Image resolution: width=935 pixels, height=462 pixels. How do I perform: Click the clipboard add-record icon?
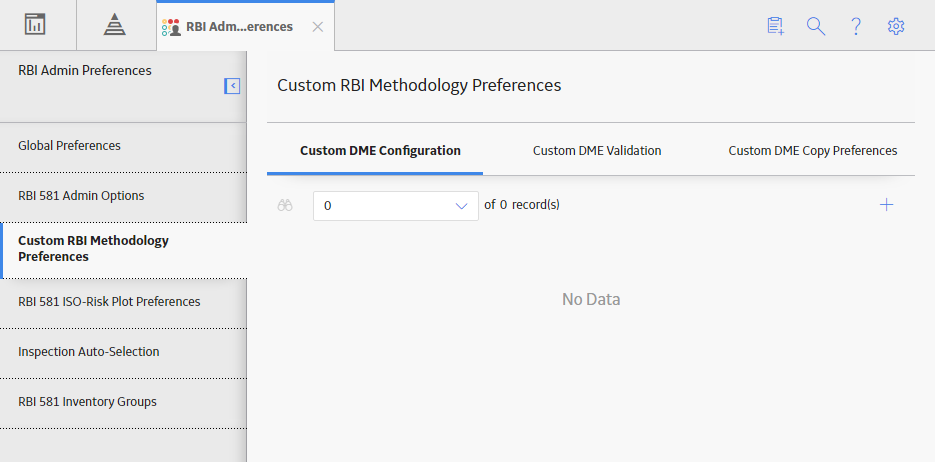775,26
